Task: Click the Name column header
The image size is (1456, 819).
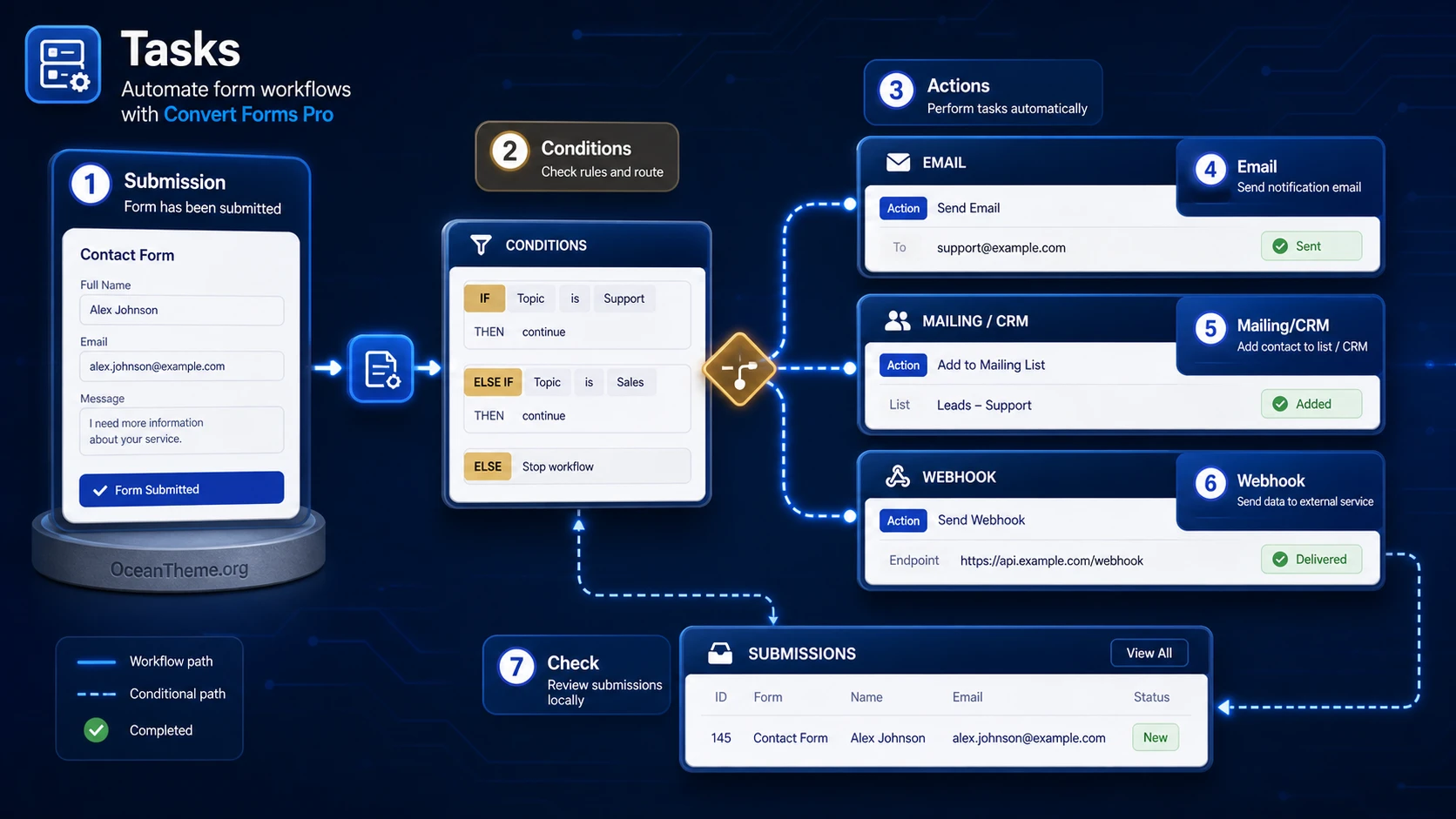Action: point(866,697)
